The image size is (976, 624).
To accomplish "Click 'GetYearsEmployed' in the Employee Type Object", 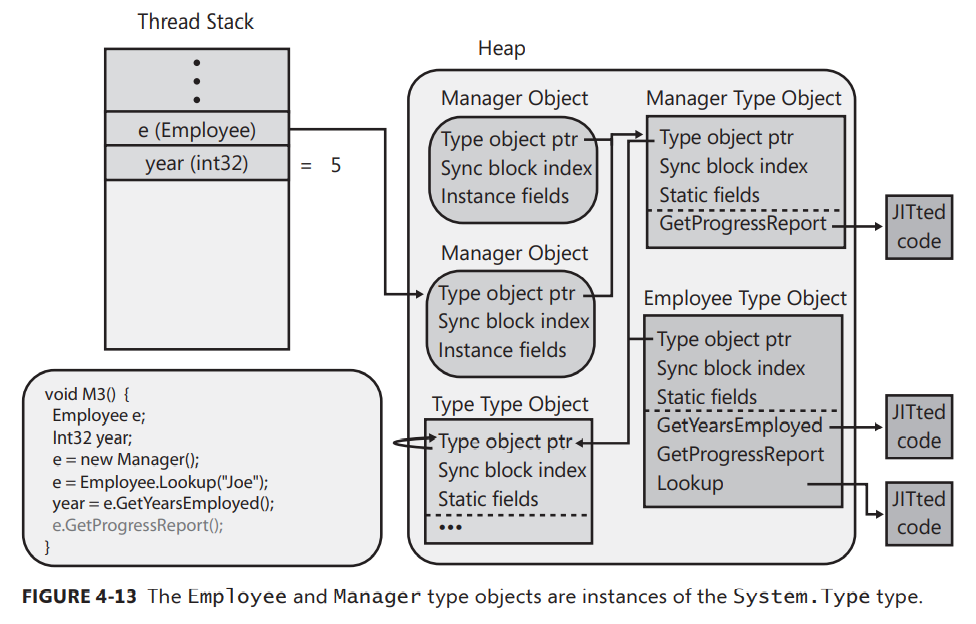I will click(x=739, y=426).
